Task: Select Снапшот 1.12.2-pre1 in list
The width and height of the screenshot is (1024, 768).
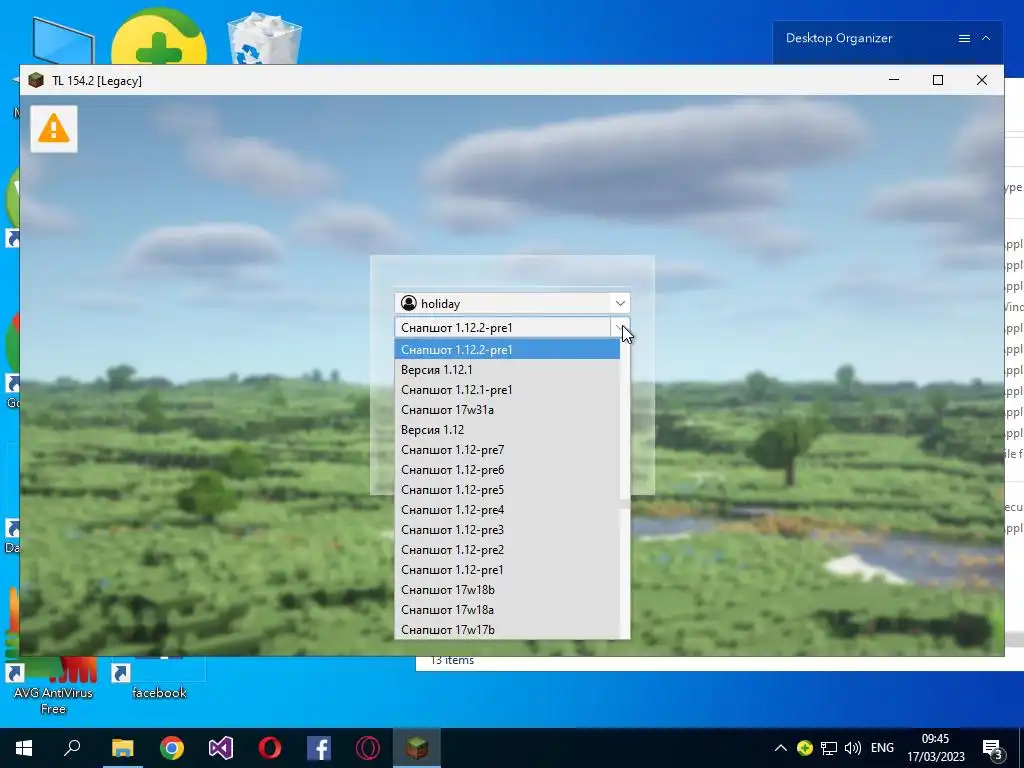Action: click(507, 349)
